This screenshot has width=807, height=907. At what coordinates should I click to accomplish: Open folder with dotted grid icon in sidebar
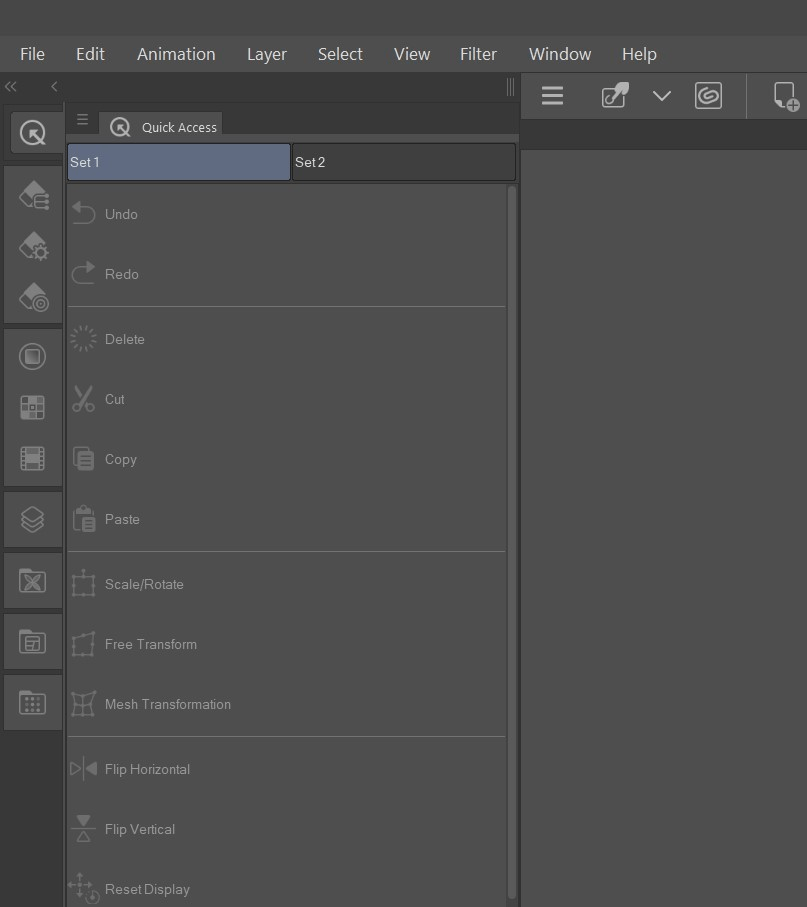click(32, 703)
